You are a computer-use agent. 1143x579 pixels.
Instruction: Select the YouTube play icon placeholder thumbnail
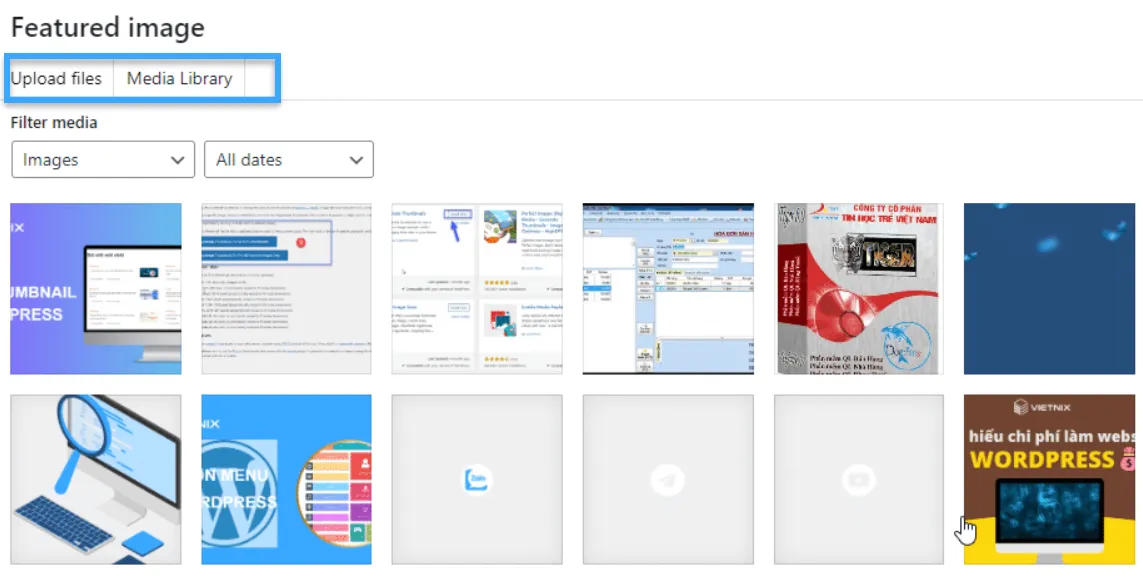(859, 480)
